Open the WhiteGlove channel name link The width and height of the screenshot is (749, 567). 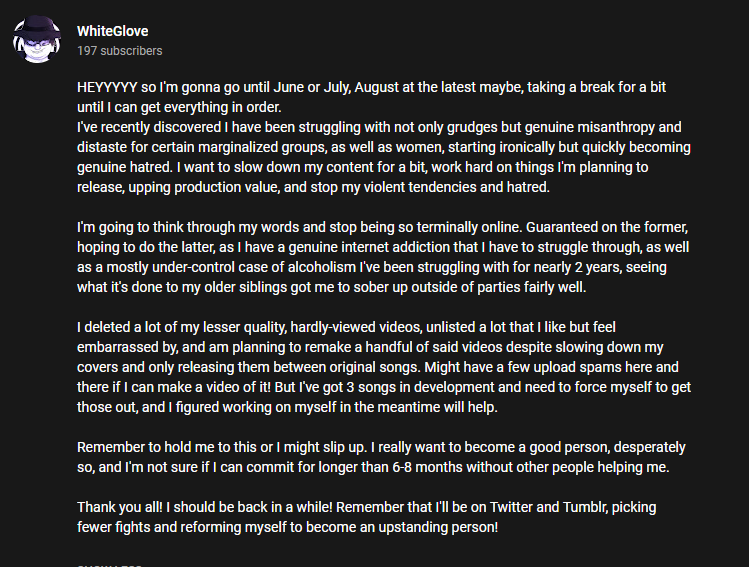coord(113,31)
